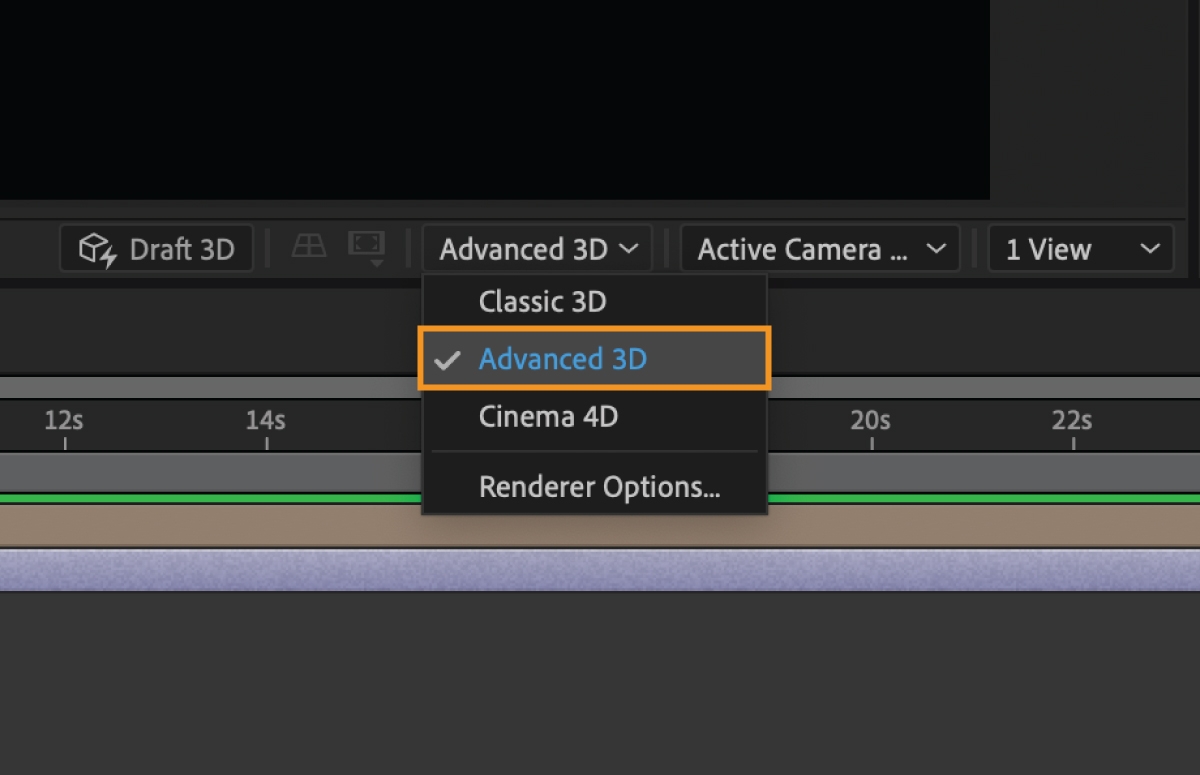The width and height of the screenshot is (1200, 775).
Task: Toggle the Draft 3D mode button
Action: coord(156,248)
